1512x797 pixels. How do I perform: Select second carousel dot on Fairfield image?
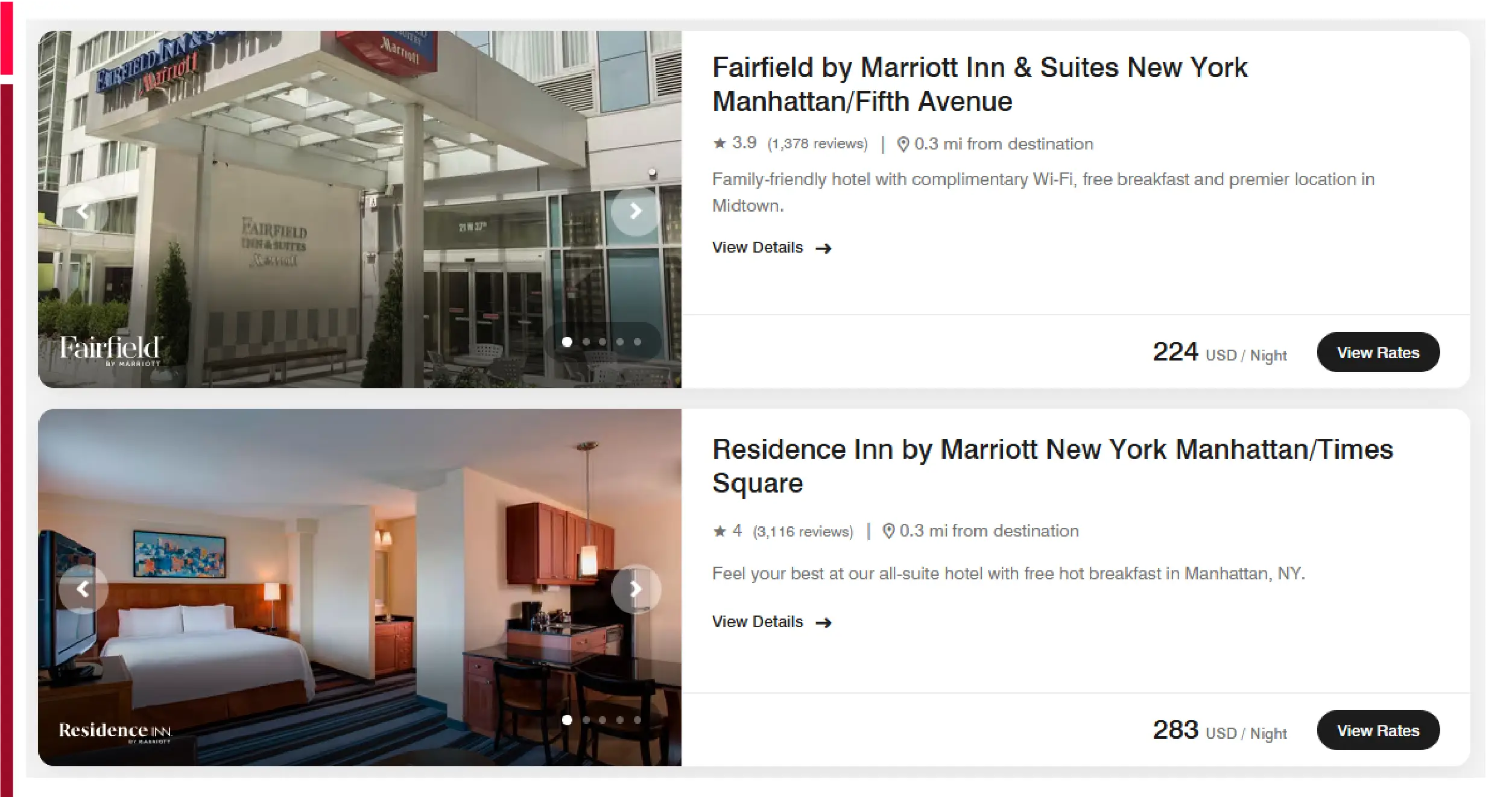click(586, 342)
